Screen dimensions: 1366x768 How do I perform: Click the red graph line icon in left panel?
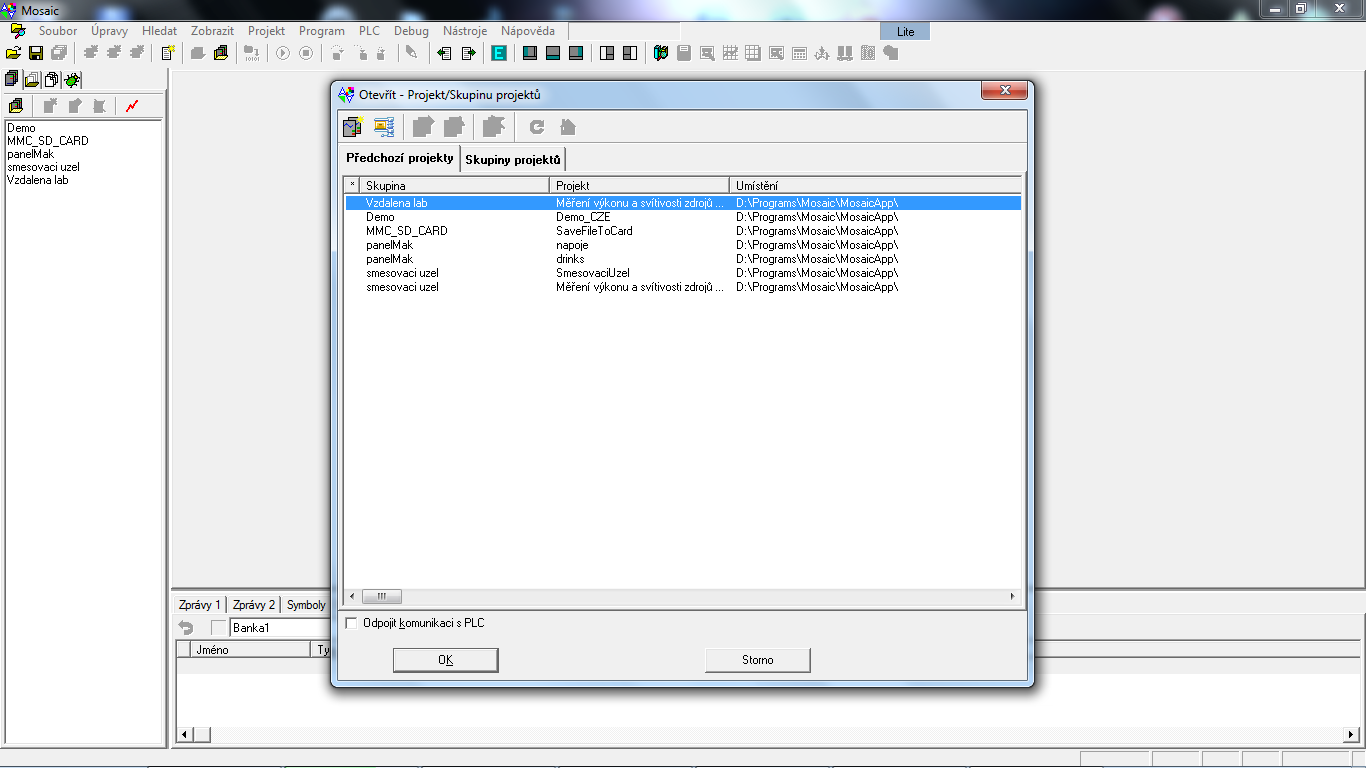click(132, 105)
